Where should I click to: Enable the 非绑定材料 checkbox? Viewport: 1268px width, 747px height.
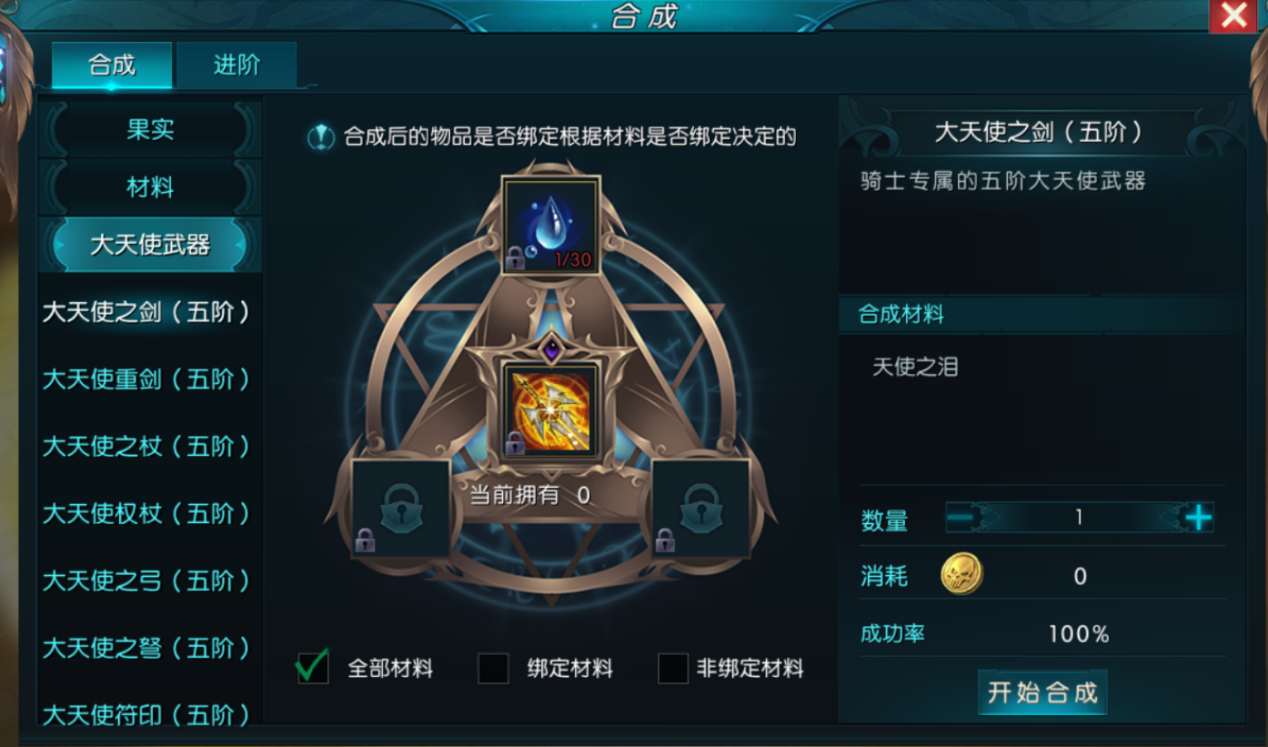click(673, 668)
